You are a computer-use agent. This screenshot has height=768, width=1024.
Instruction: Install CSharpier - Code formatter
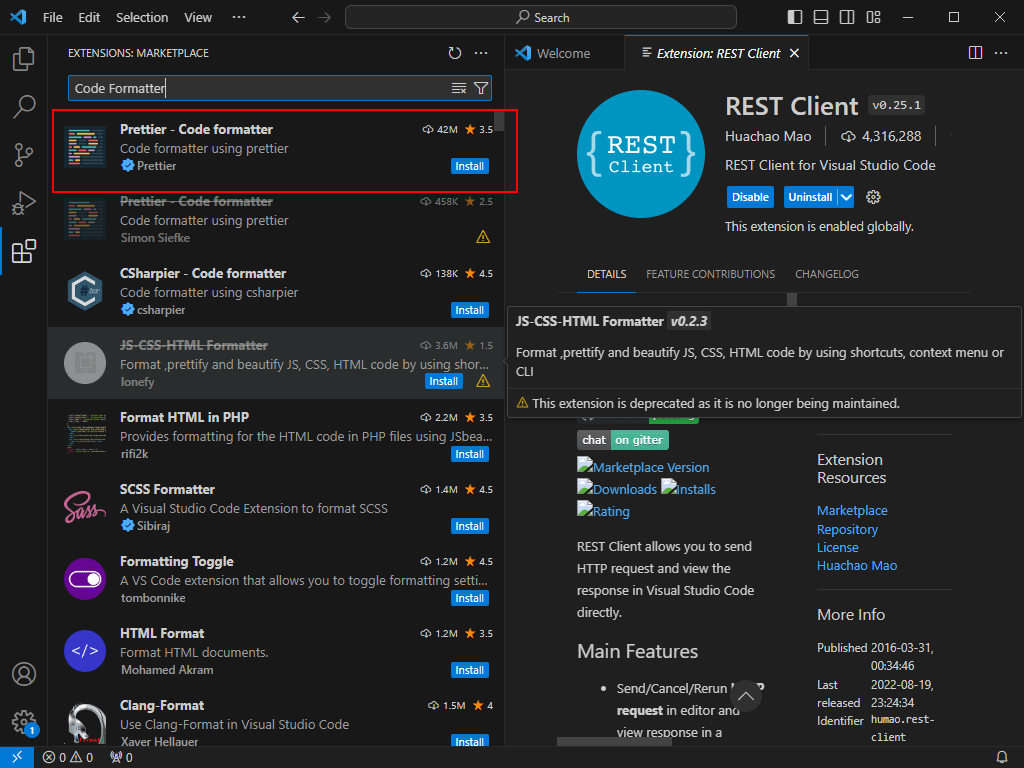click(x=470, y=310)
